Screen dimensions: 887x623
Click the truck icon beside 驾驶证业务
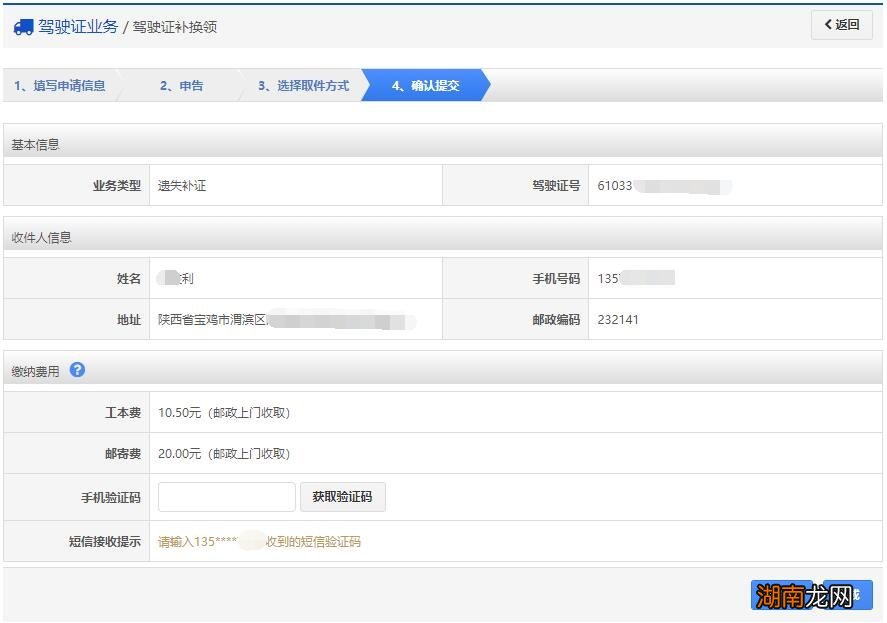tap(24, 24)
